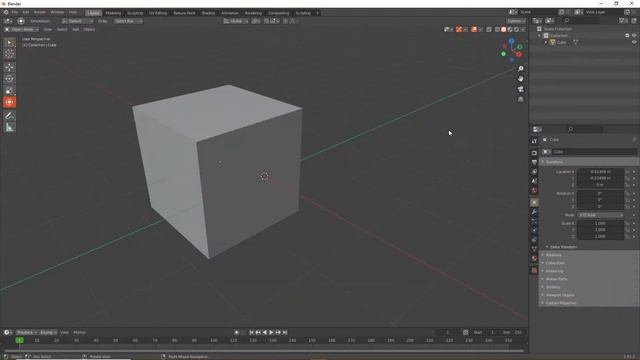Click the Location X value field
Image resolution: width=640 pixels, height=360 pixels.
[x=600, y=172]
